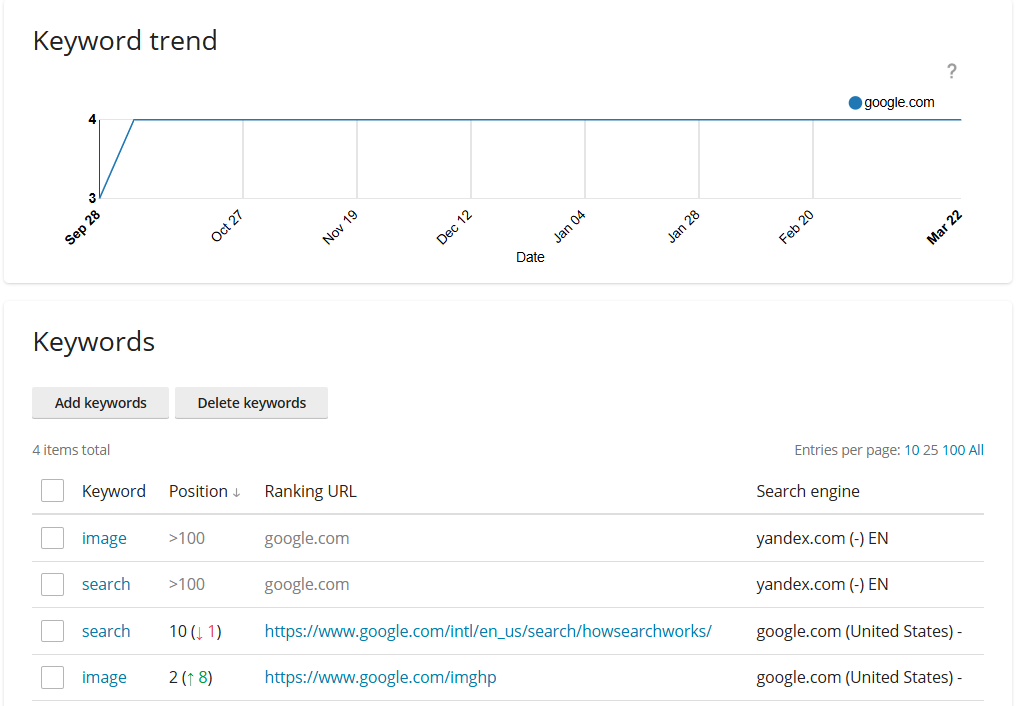Click 'yandex.com (-) EN' in image row
Viewport: 1019px width, 706px height.
point(822,538)
